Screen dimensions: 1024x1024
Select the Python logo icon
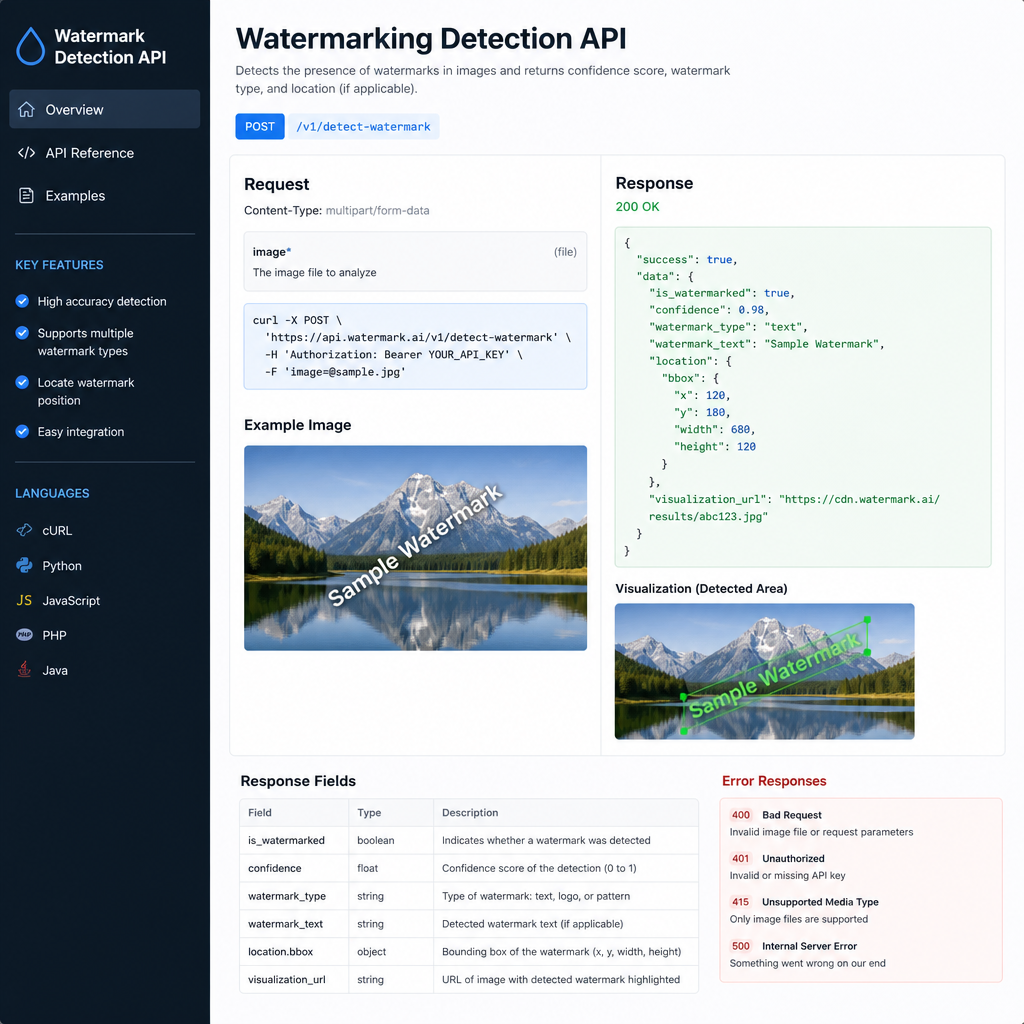[x=24, y=566]
